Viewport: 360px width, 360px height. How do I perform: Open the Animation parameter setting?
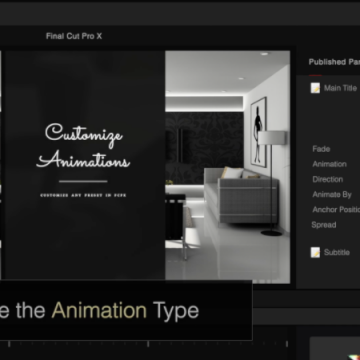329,164
